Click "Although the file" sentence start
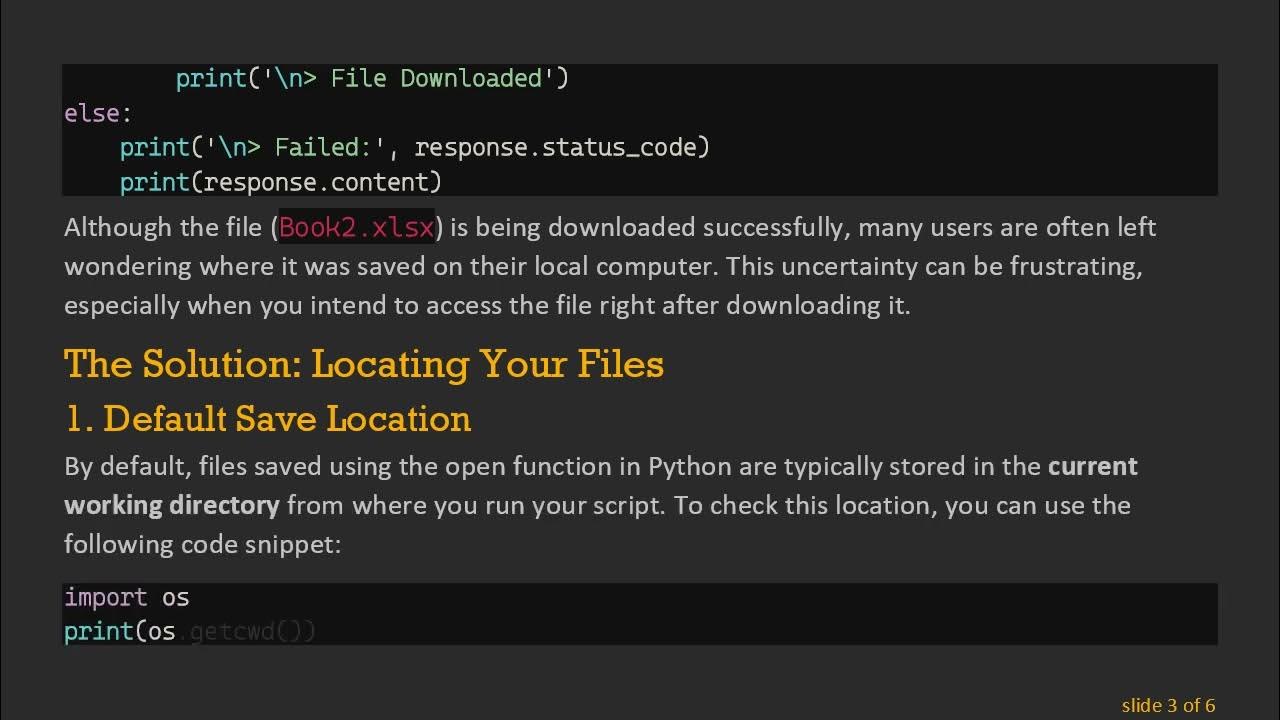Image resolution: width=1280 pixels, height=720 pixels. (x=166, y=228)
